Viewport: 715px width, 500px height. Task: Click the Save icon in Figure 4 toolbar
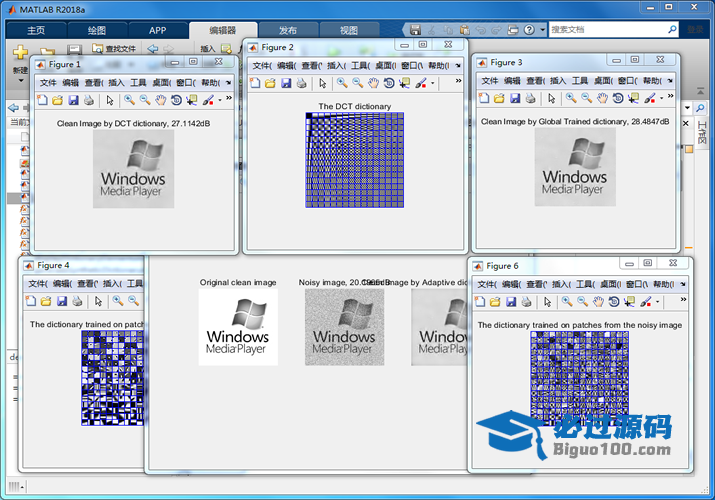click(62, 300)
